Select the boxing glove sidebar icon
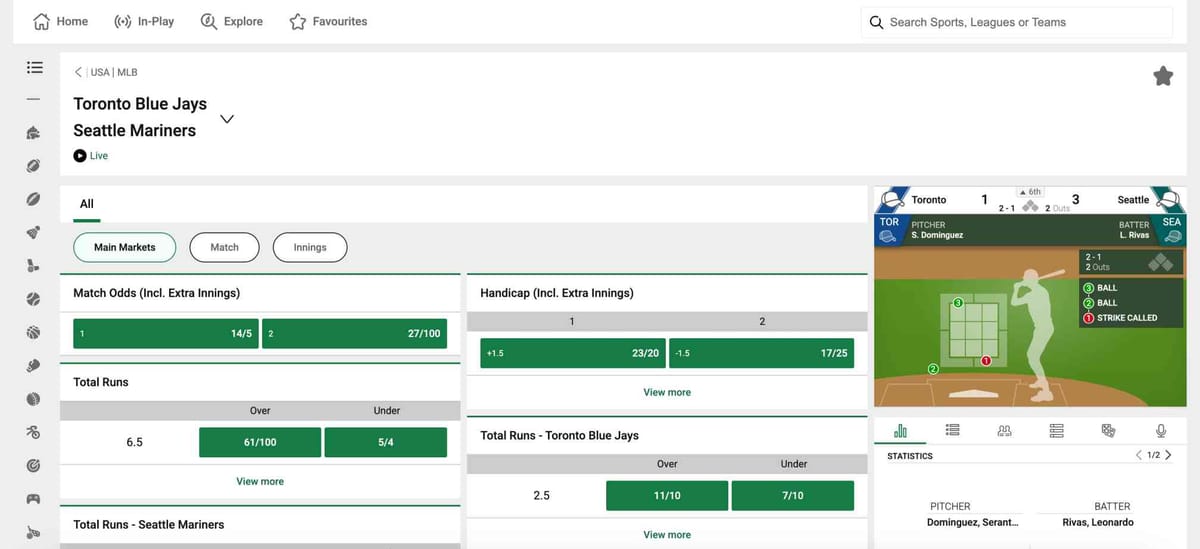Viewport: 1200px width, 549px height. [x=34, y=366]
